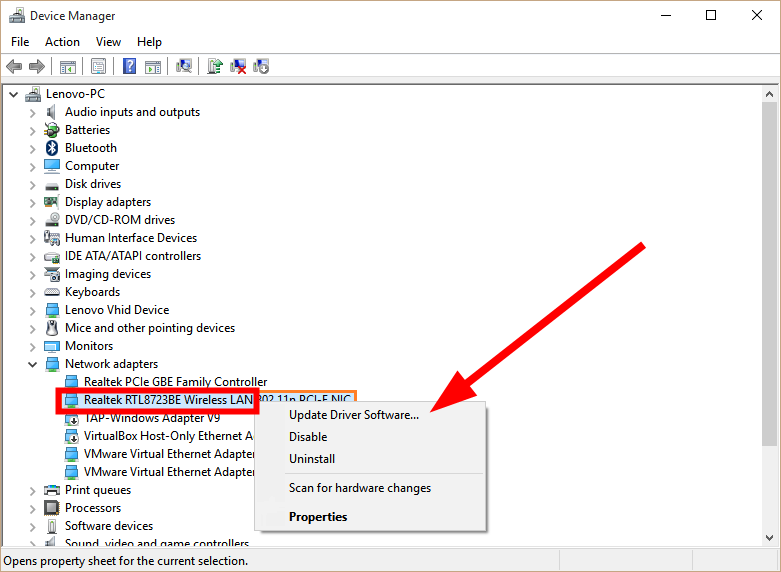
Task: Expand the Display adapters category
Action: pos(32,203)
